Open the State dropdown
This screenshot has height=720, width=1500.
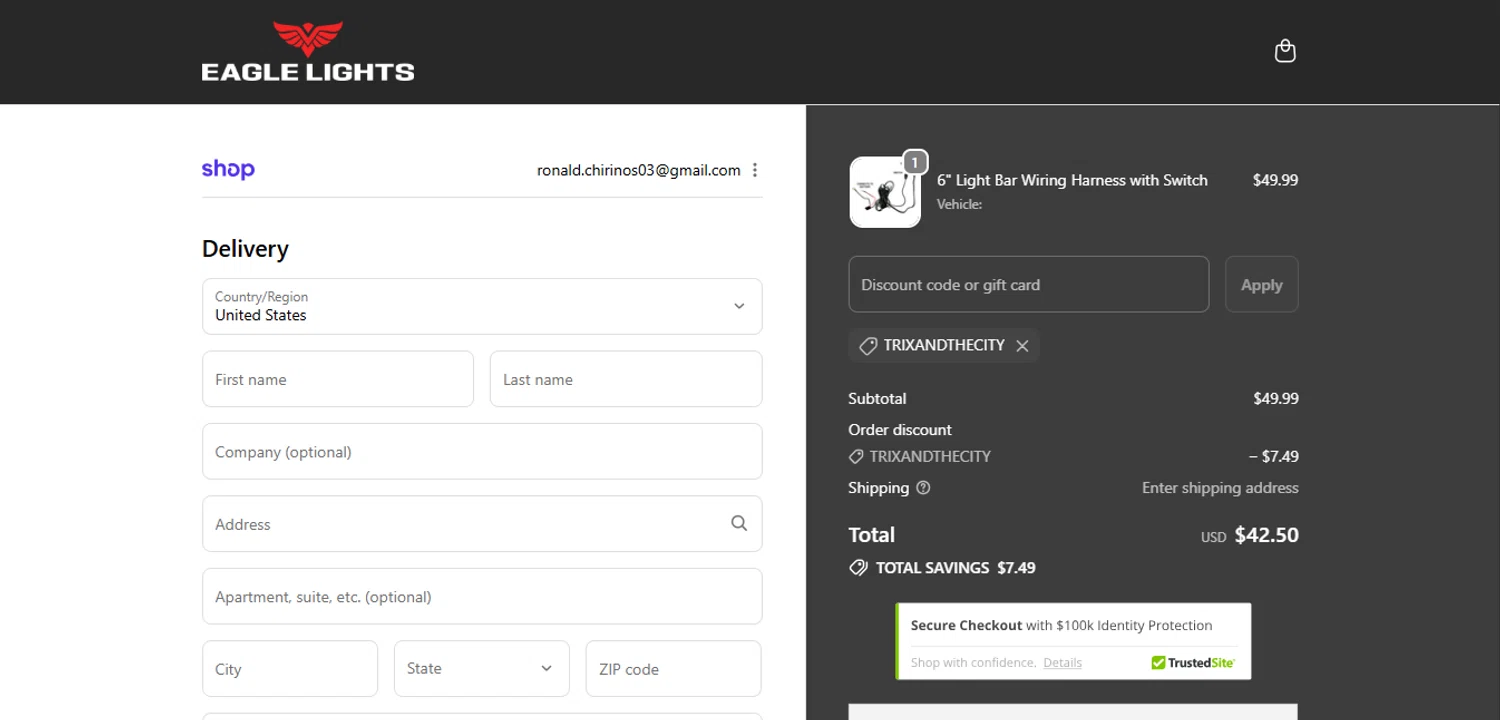[x=482, y=668]
